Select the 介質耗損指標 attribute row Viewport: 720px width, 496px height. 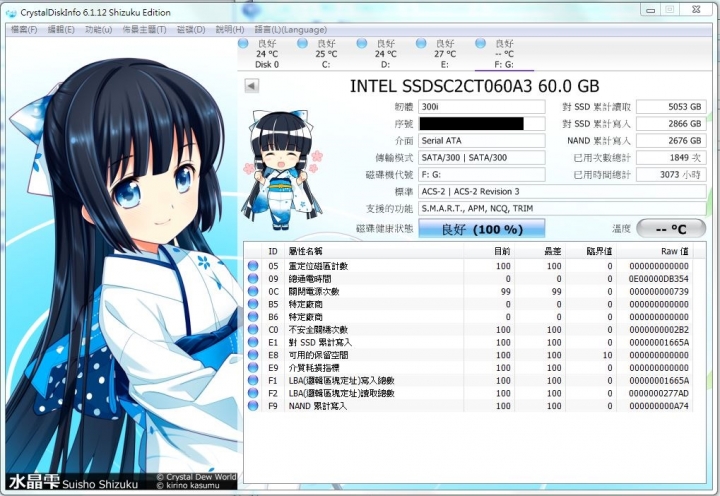point(468,367)
